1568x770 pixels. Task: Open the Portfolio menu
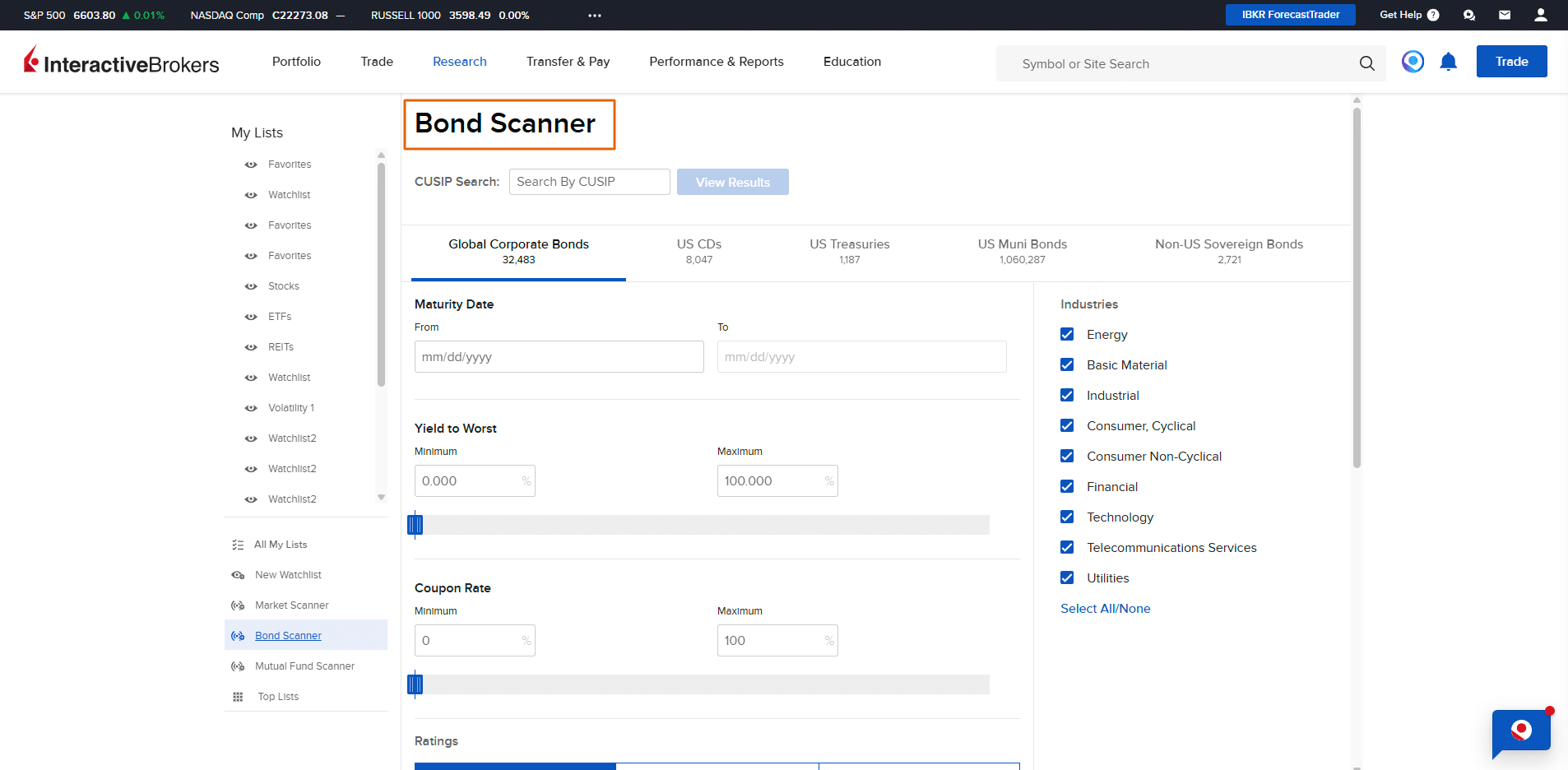[296, 62]
